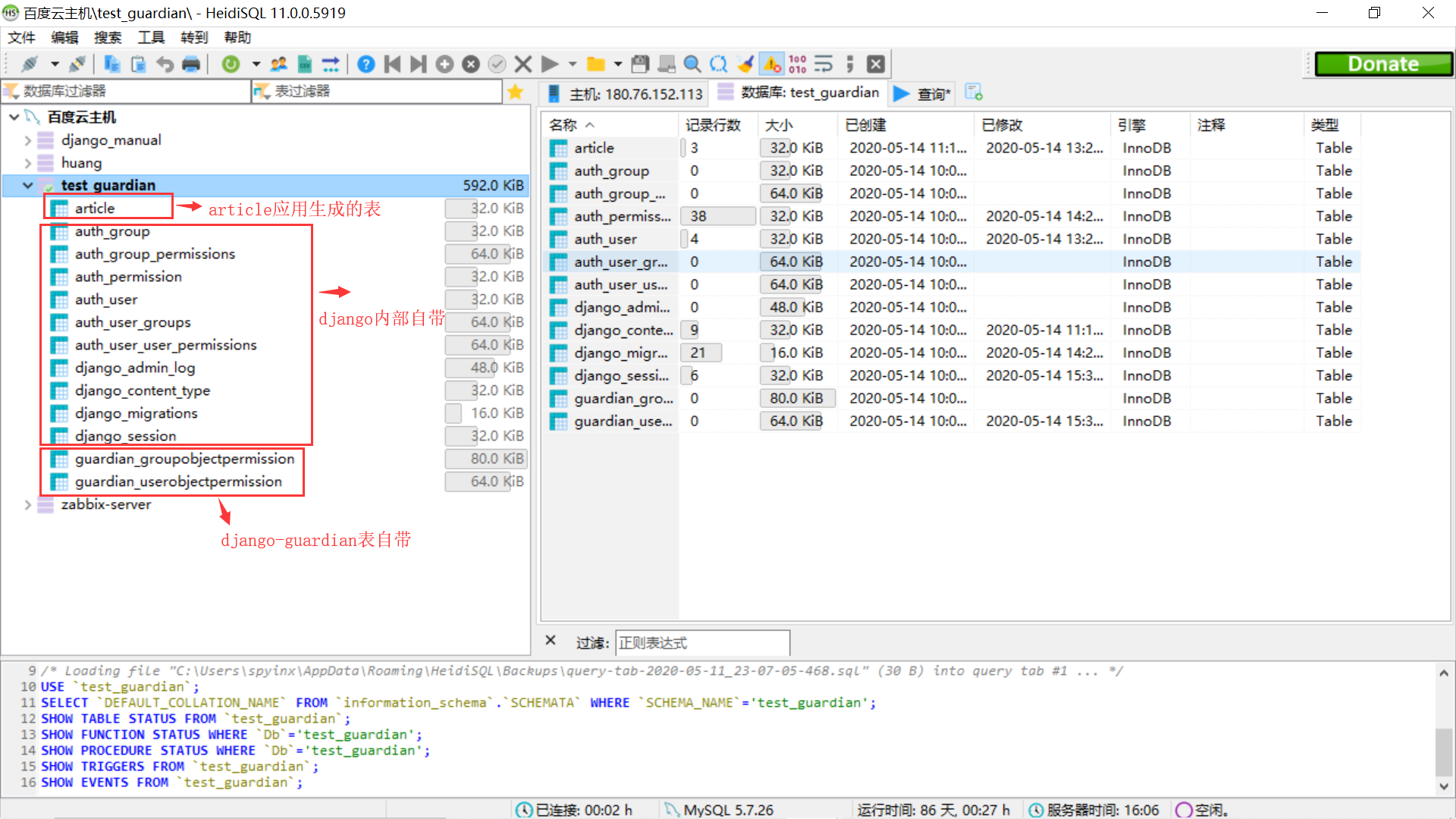1456x819 pixels.
Task: Click the Undo arrow icon
Action: [165, 64]
